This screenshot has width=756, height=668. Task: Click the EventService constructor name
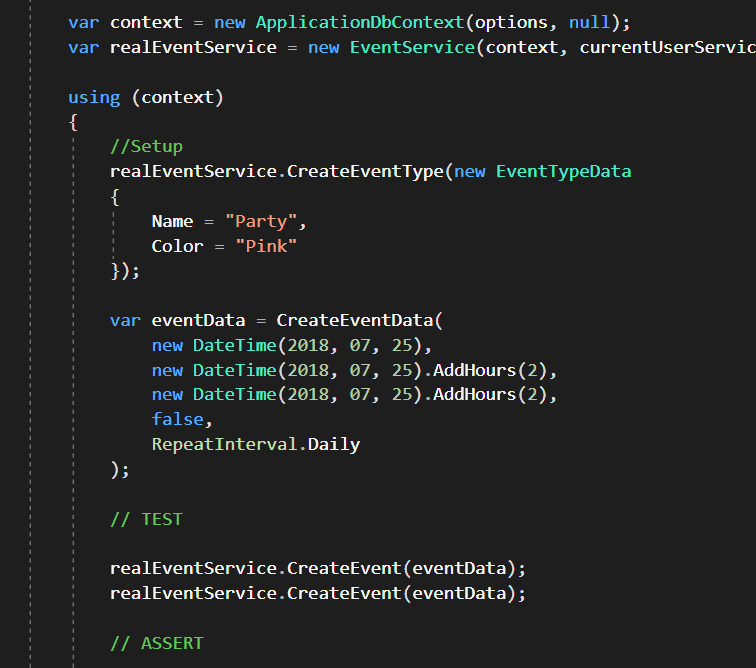[x=412, y=47]
